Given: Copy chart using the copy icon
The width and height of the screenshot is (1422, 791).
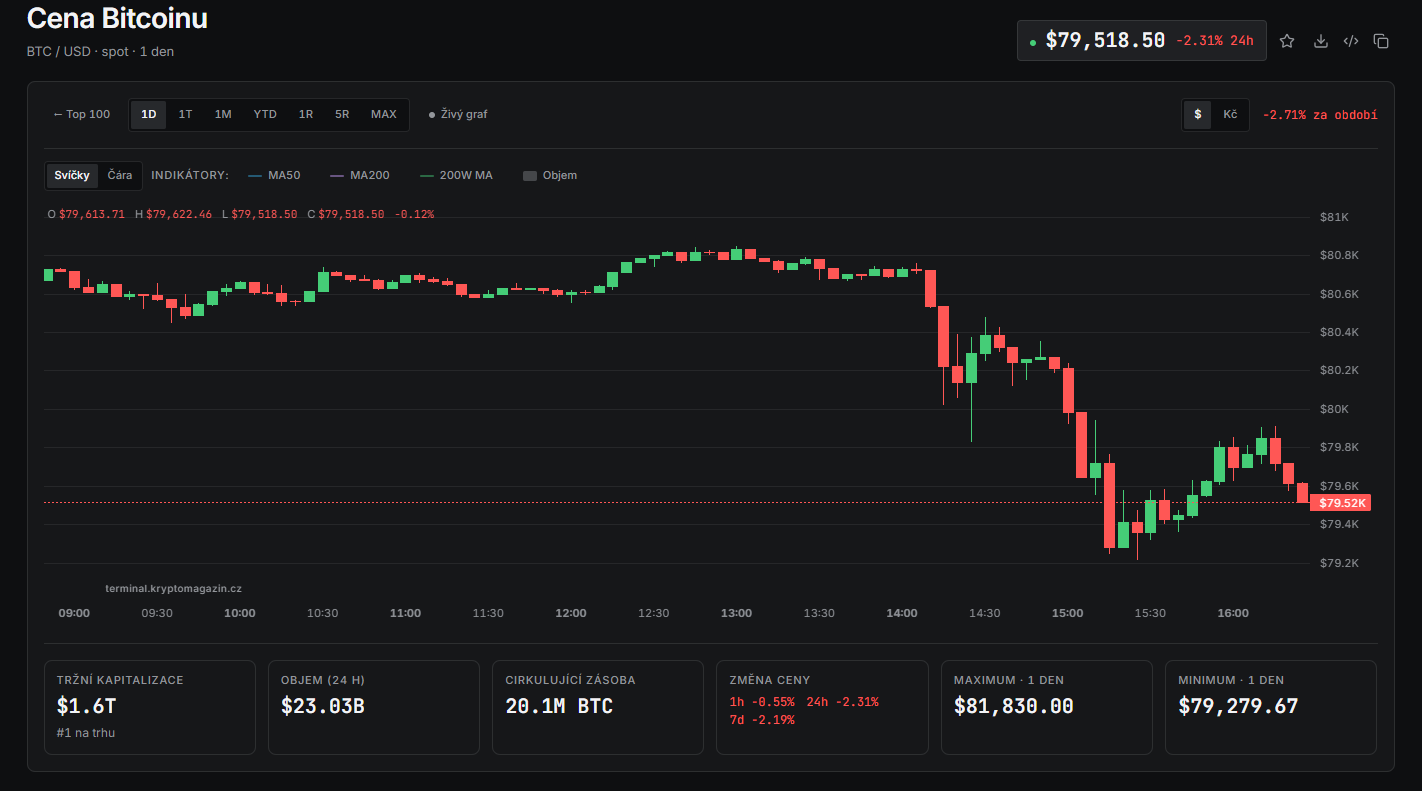Looking at the screenshot, I should (1381, 41).
